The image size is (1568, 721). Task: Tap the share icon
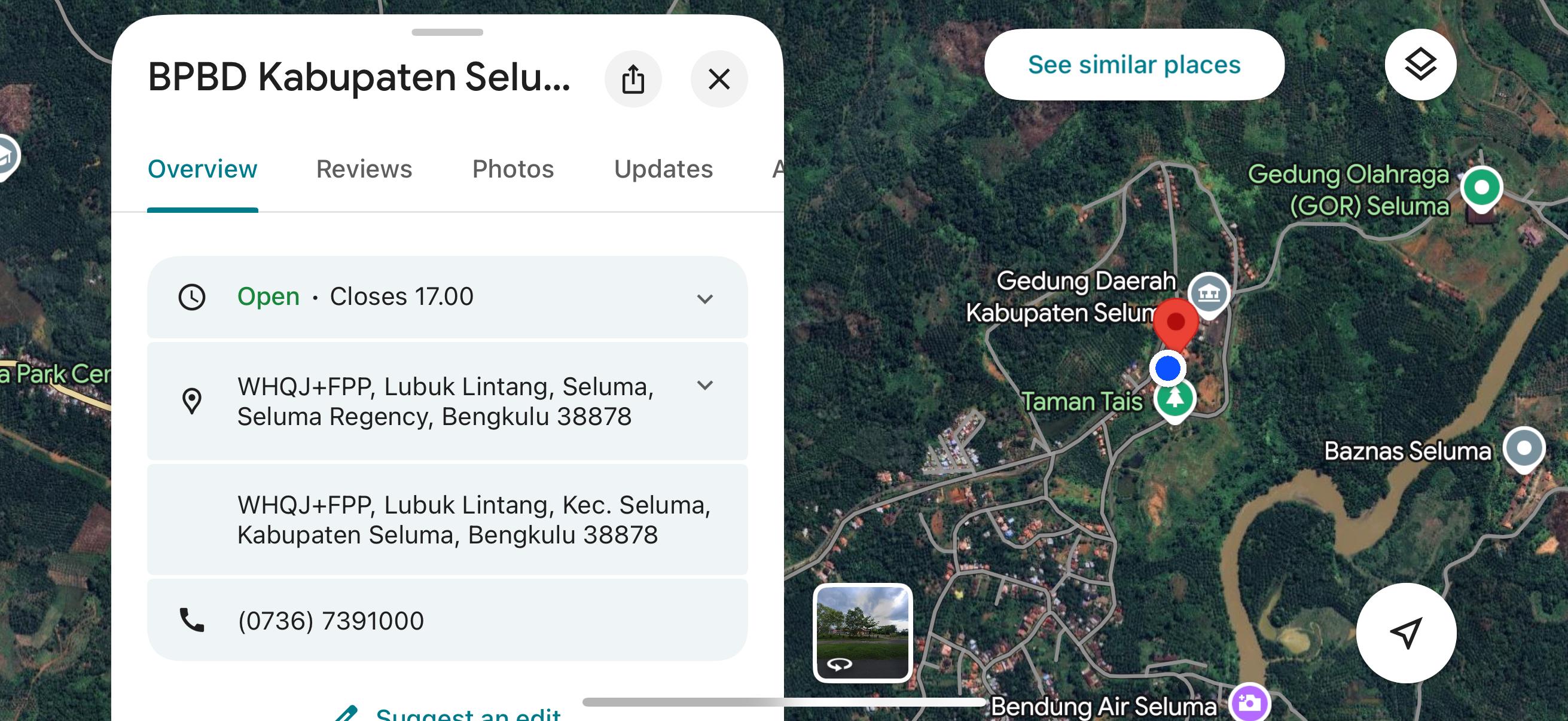pos(633,79)
